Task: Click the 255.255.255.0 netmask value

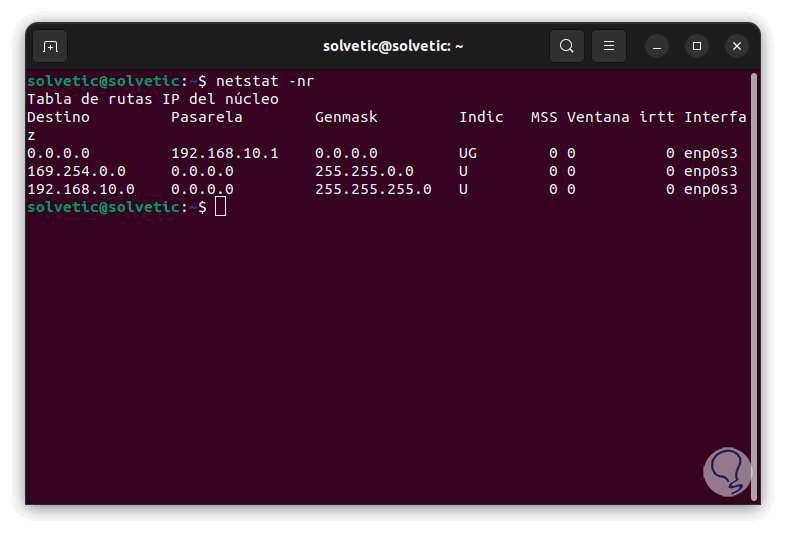Action: (373, 189)
